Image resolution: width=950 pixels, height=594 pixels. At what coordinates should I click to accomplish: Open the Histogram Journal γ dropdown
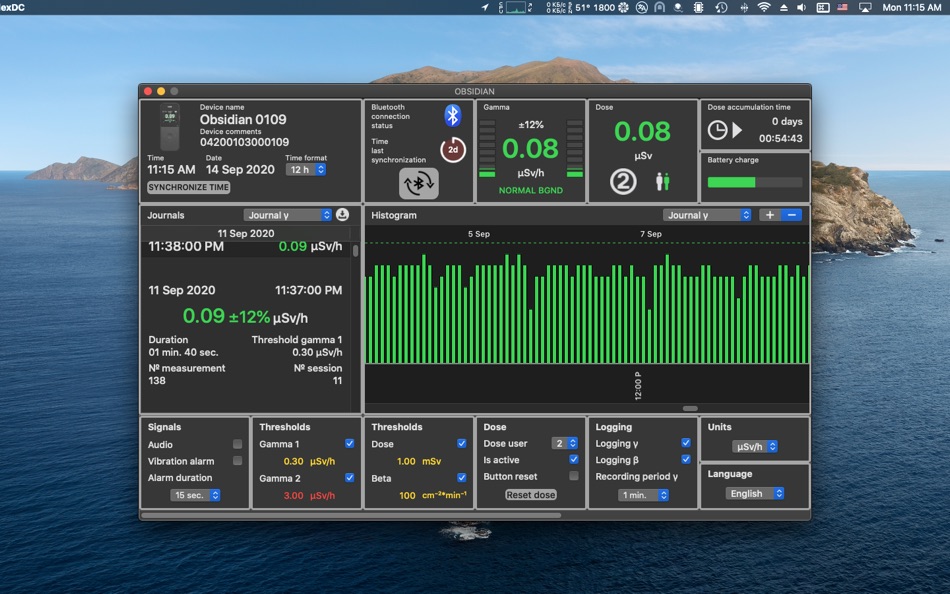coord(706,215)
